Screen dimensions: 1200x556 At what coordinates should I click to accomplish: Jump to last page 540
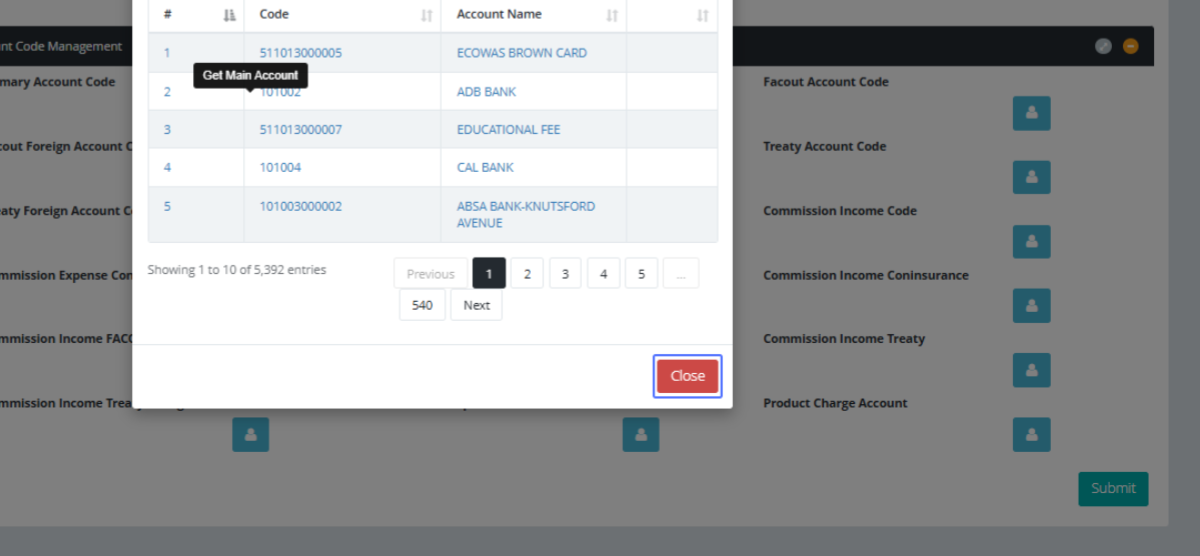click(x=422, y=305)
